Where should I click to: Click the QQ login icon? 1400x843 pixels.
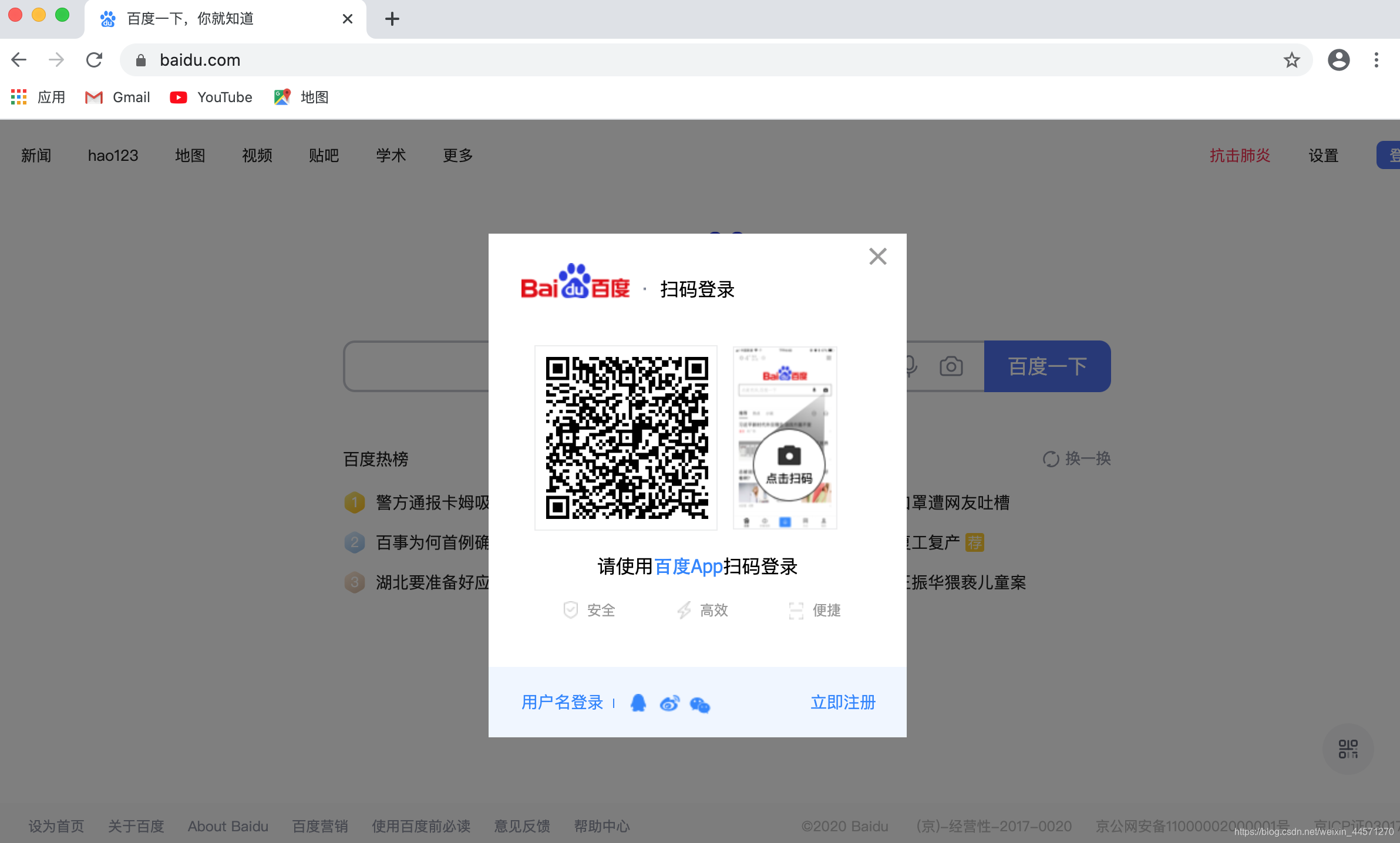(638, 703)
